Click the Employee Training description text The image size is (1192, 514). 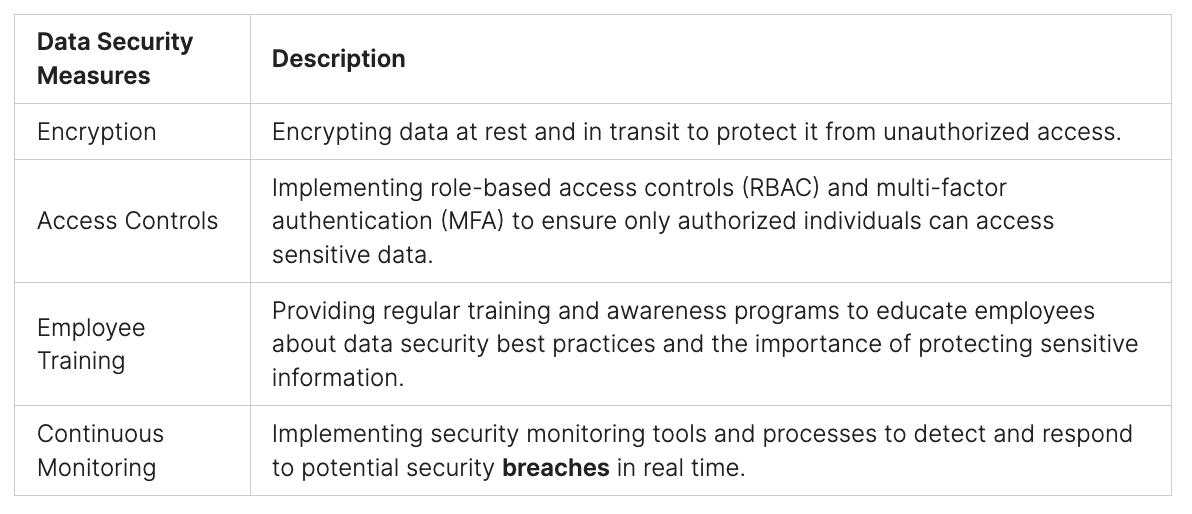coord(704,344)
